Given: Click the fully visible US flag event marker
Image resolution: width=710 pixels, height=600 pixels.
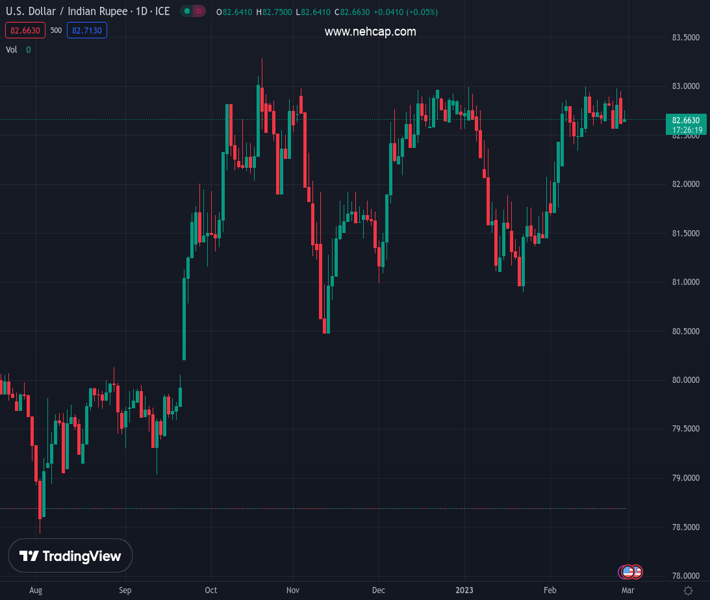Looking at the screenshot, I should [x=627, y=572].
